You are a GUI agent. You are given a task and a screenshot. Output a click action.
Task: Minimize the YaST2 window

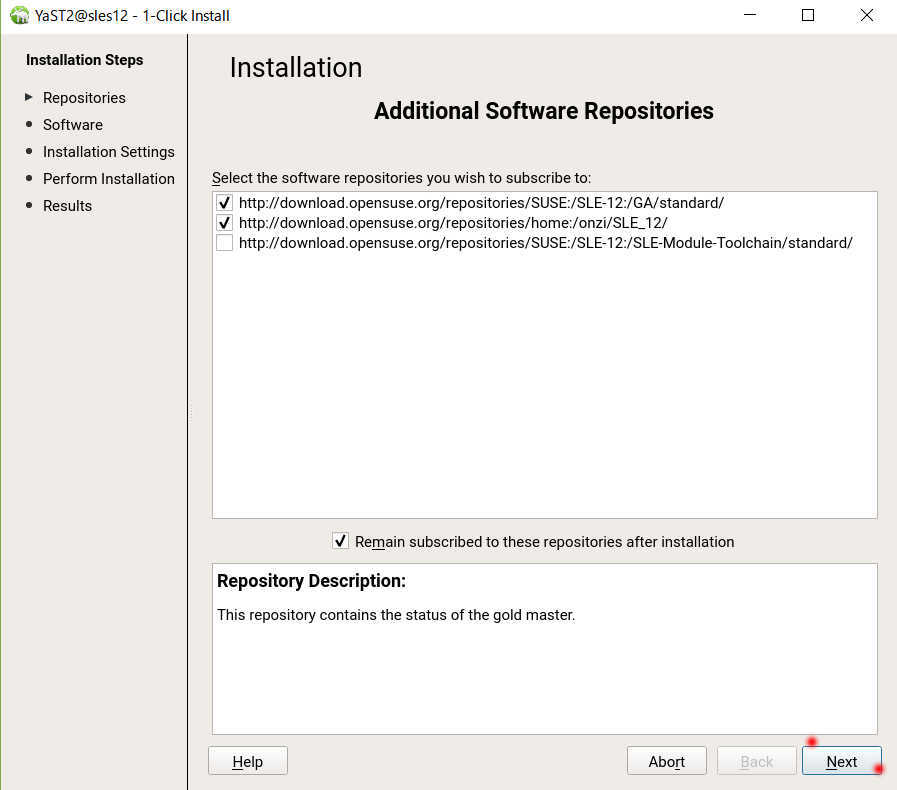tap(750, 15)
